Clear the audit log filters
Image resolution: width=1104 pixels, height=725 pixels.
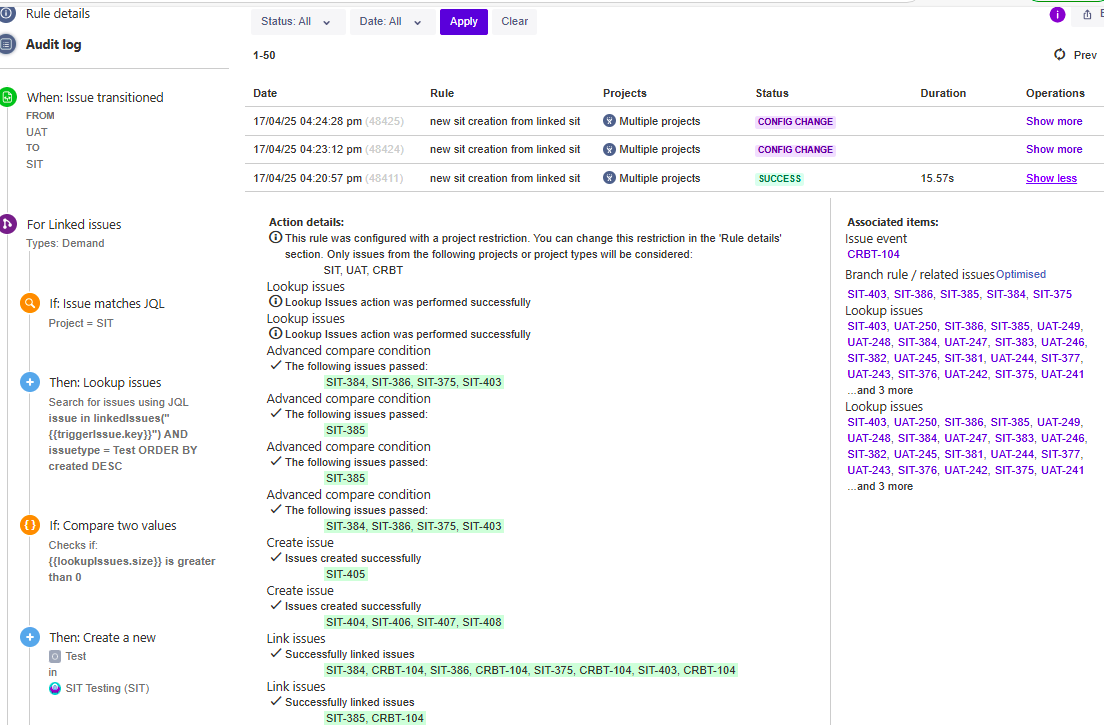coord(515,22)
